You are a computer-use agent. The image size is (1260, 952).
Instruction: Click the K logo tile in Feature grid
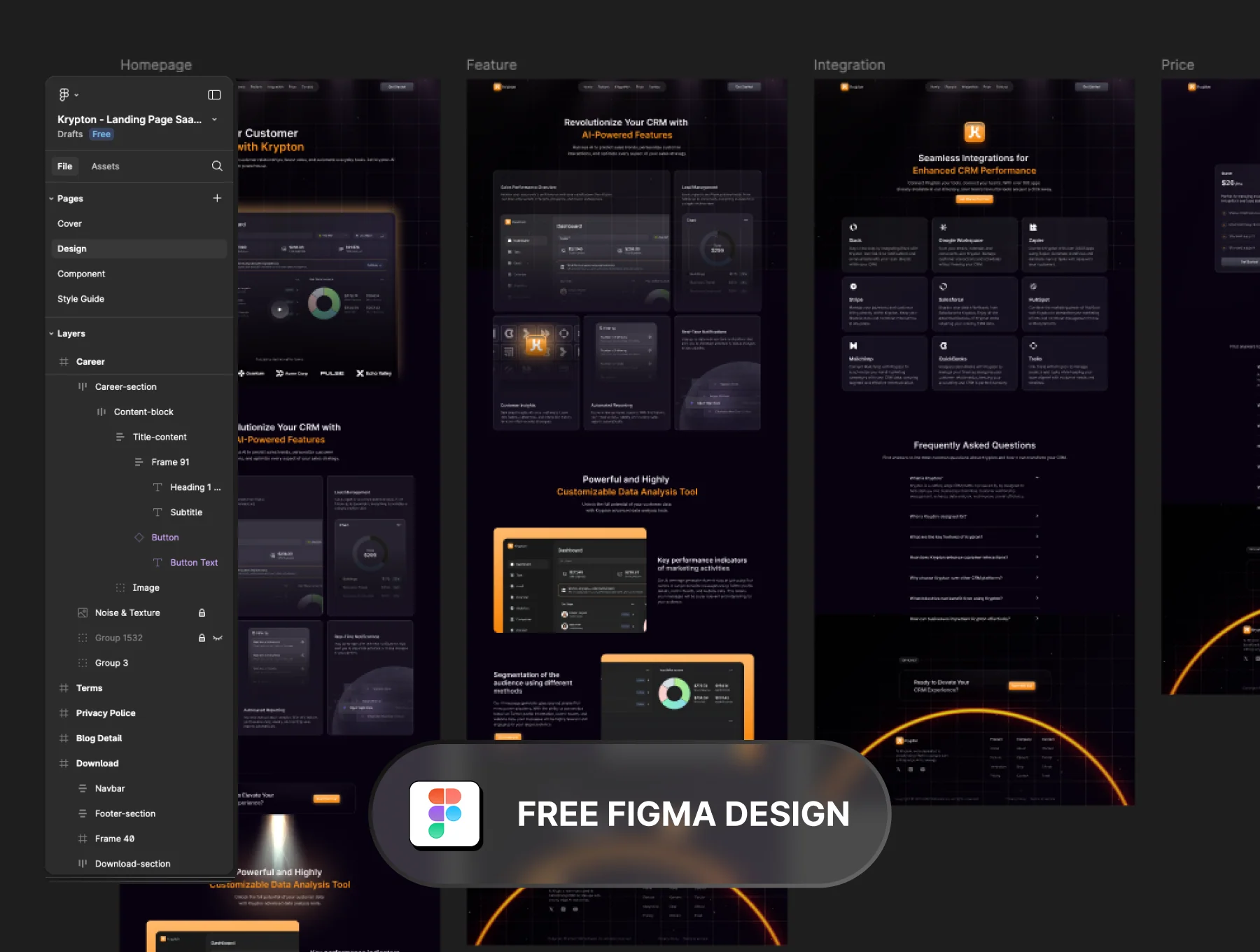click(x=536, y=344)
